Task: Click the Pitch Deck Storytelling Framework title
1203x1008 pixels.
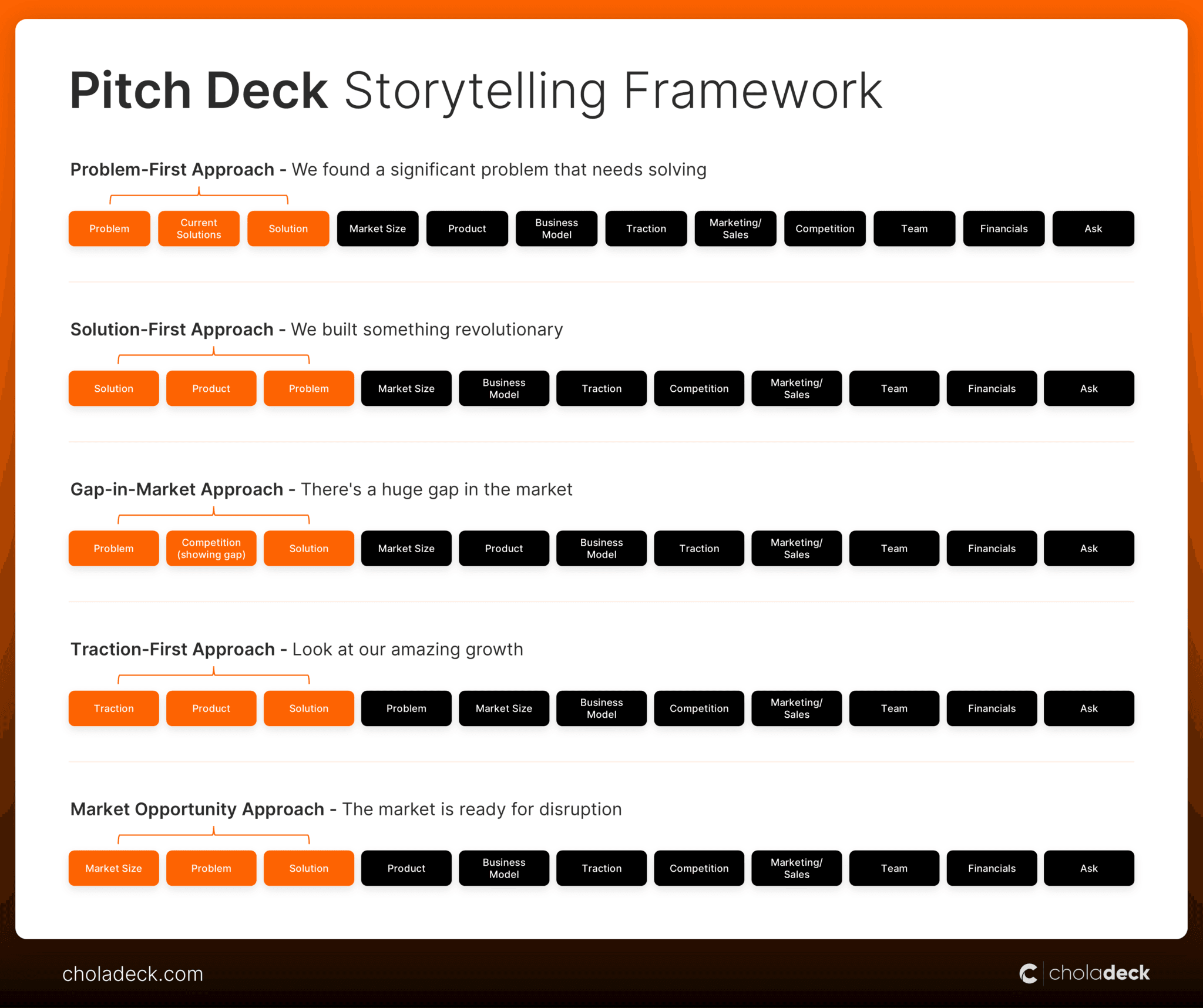Action: [x=476, y=89]
